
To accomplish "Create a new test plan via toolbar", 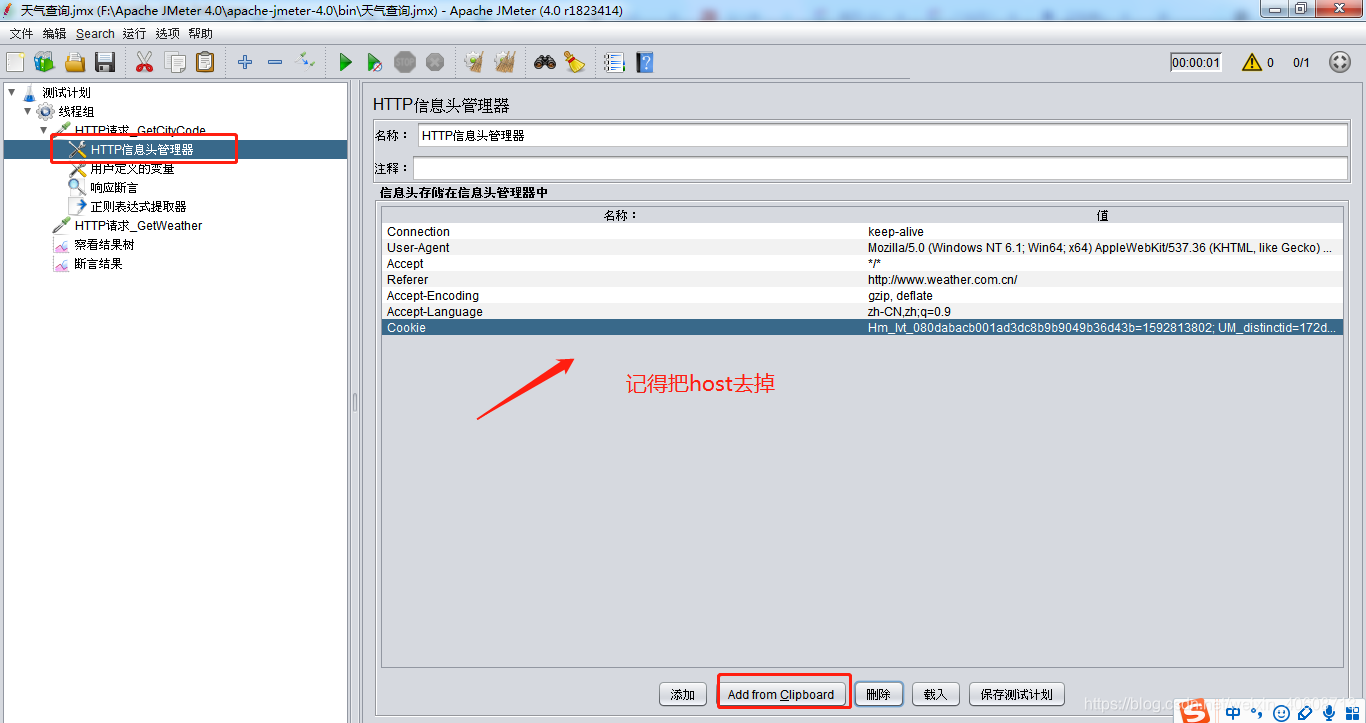I will pyautogui.click(x=15, y=62).
